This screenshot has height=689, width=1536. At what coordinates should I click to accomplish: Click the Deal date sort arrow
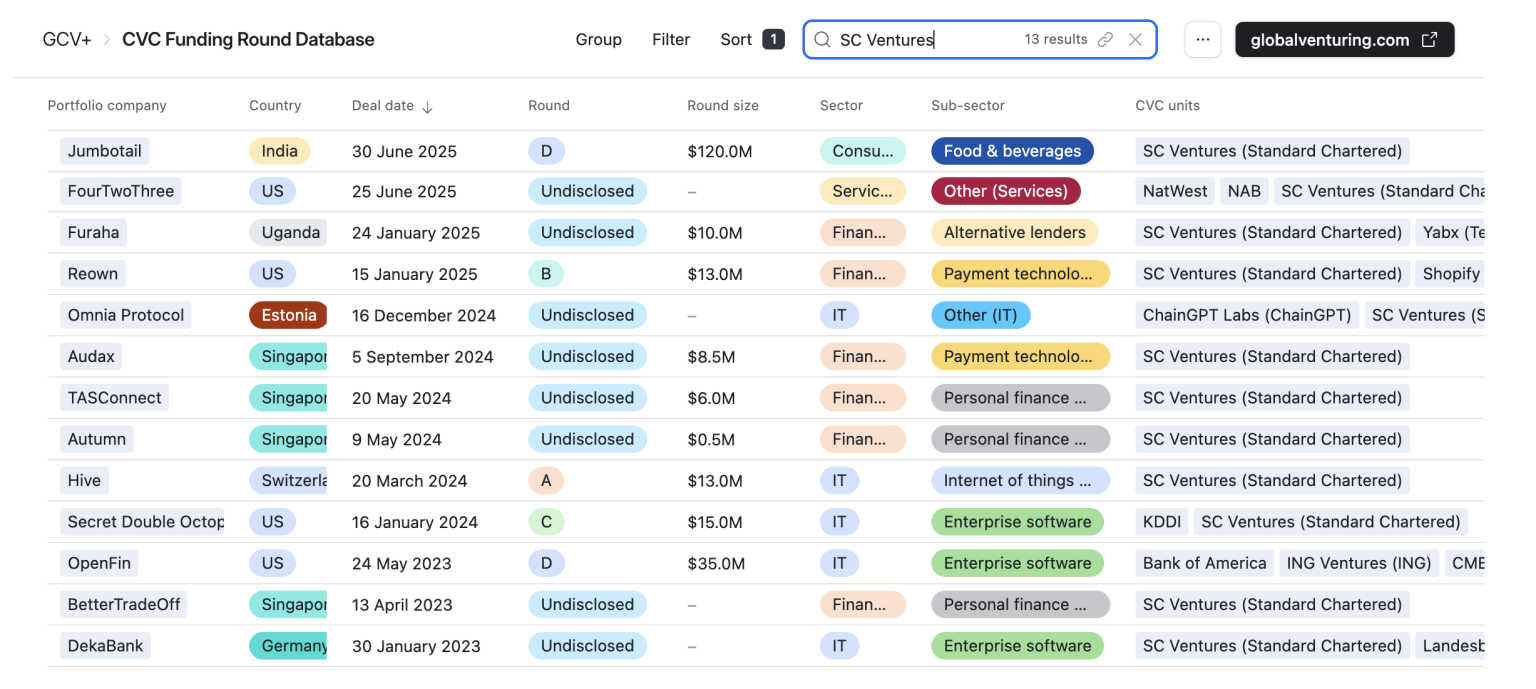(427, 106)
